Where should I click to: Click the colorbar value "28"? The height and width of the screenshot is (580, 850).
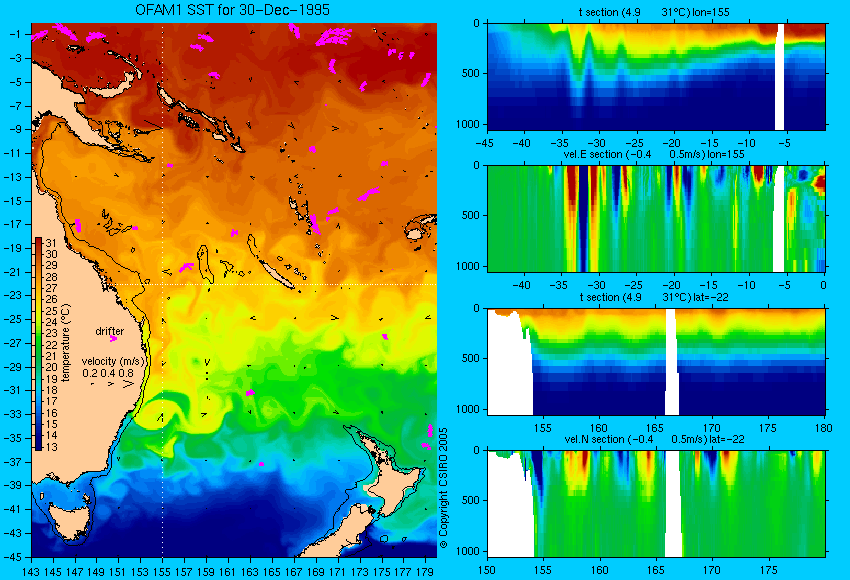coord(51,277)
